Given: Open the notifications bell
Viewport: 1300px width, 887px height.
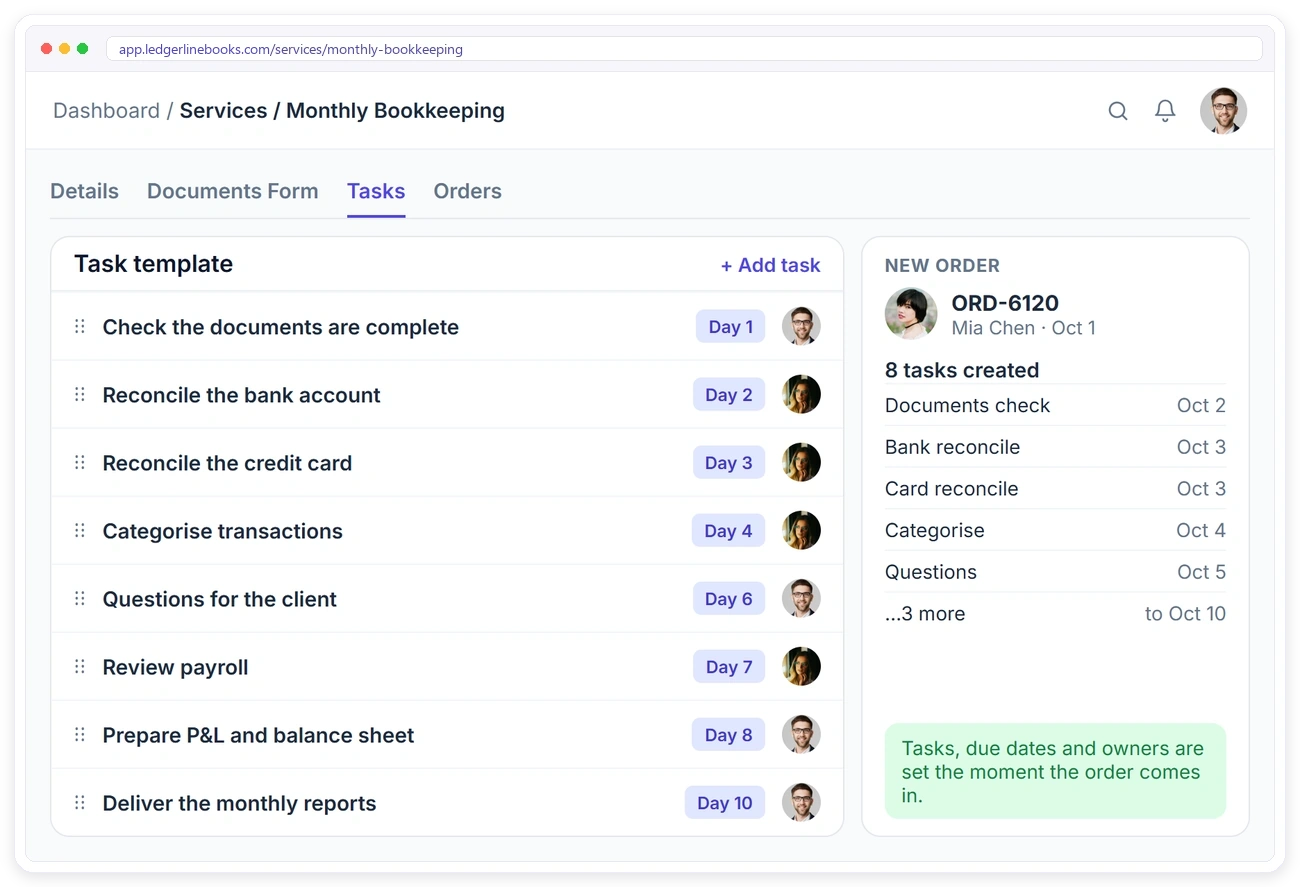Looking at the screenshot, I should click(x=1165, y=111).
